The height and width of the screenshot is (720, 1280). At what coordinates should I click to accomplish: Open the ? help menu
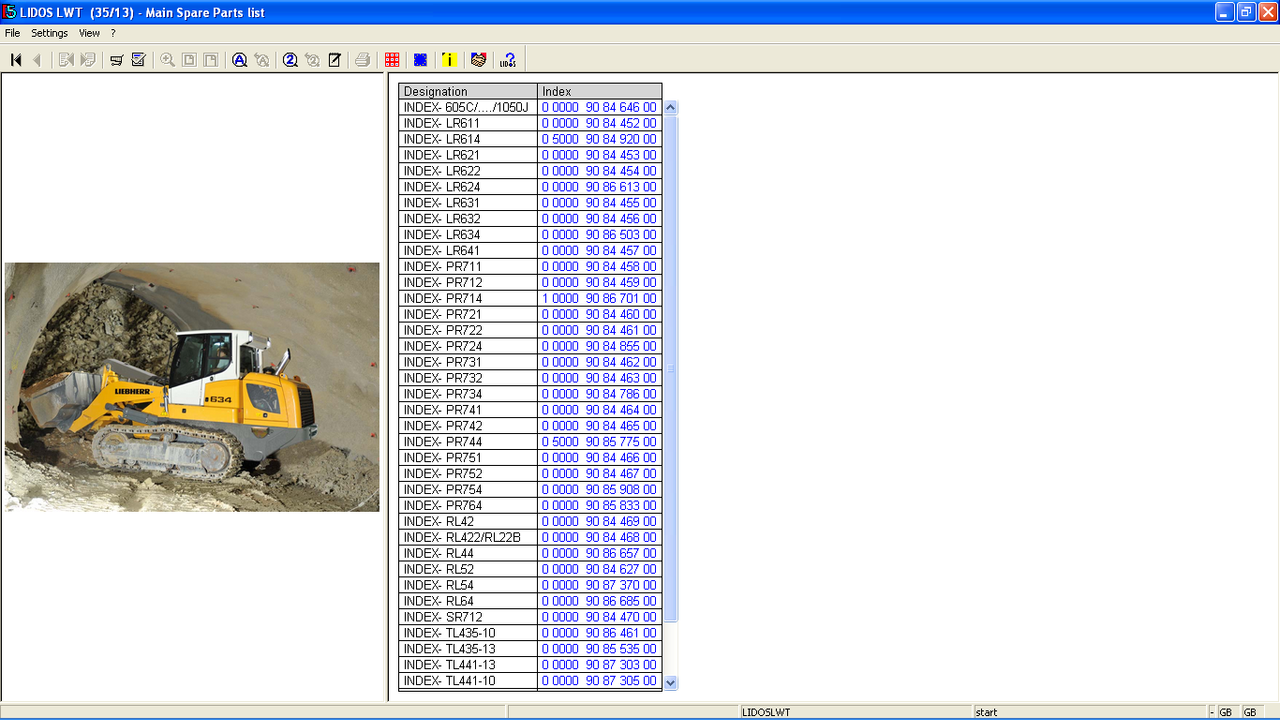[113, 33]
